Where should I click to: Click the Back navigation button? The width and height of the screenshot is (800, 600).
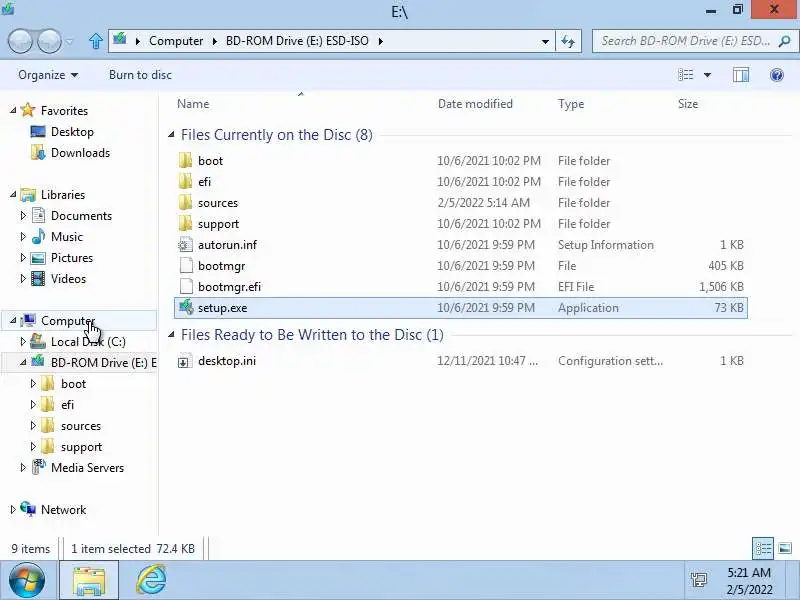point(21,41)
